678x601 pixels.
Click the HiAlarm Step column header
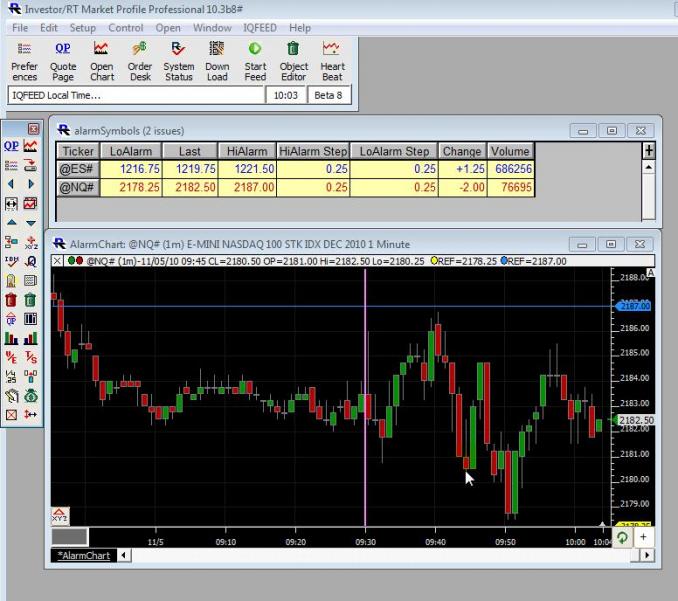coord(313,151)
